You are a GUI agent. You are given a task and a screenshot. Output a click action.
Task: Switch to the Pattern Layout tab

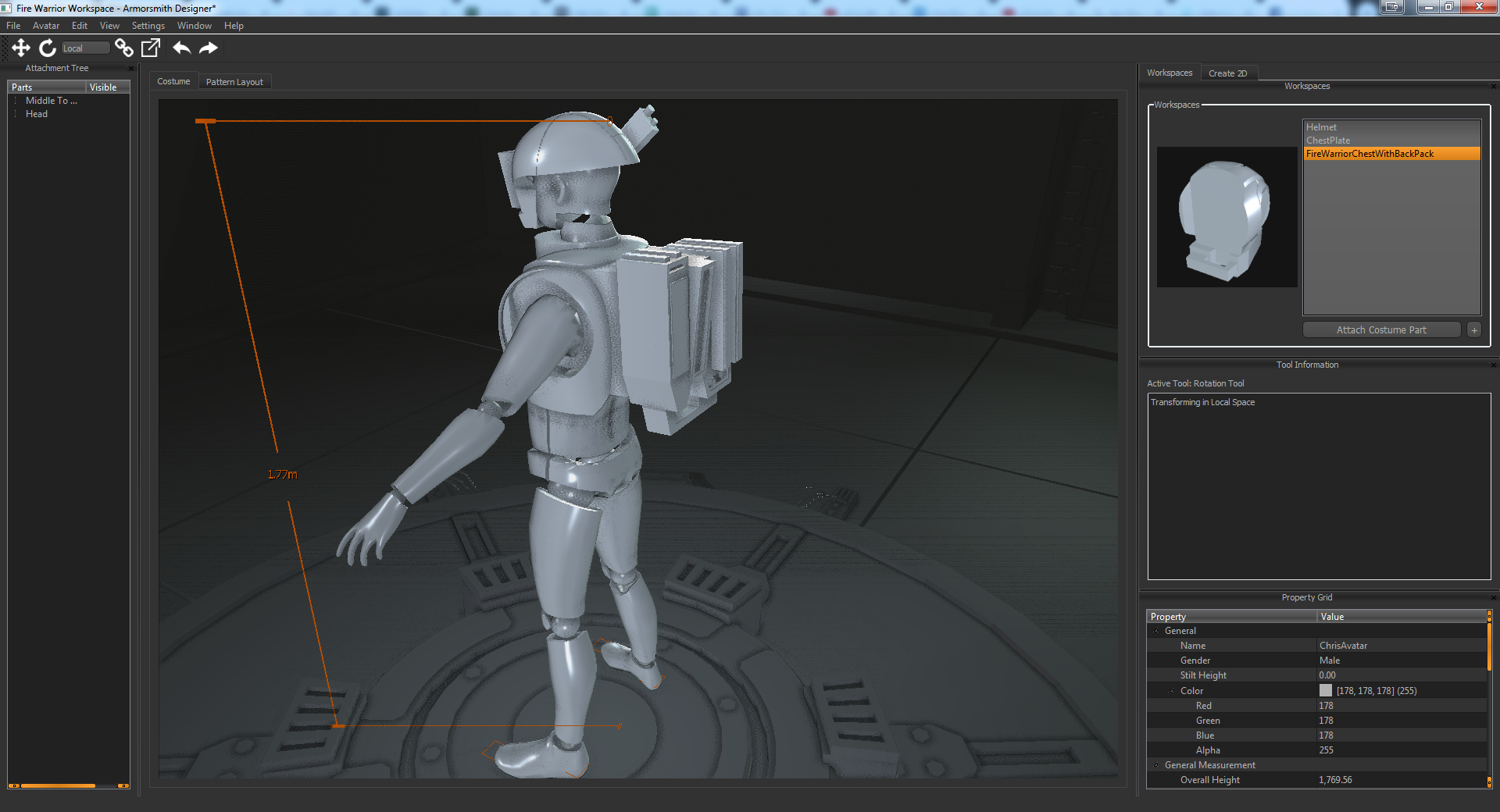(x=234, y=82)
